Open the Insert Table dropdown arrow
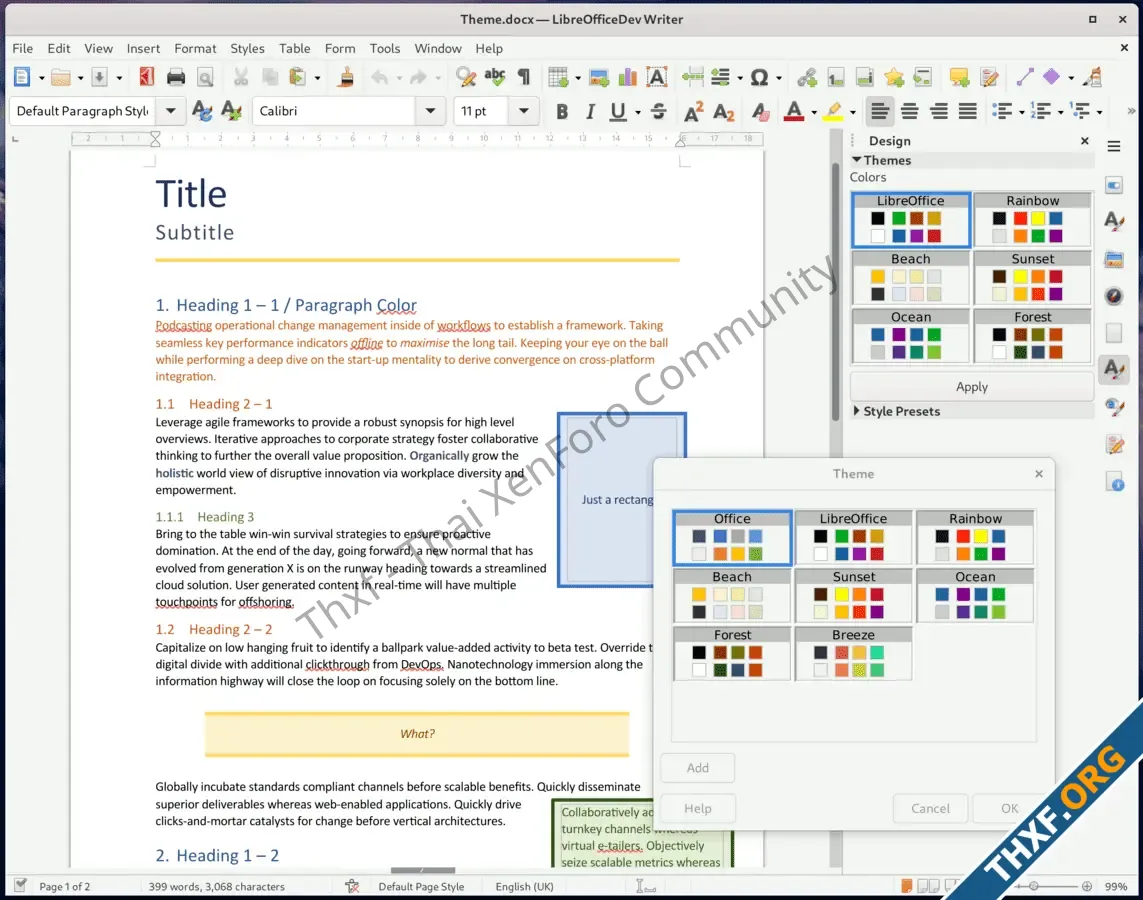The width and height of the screenshot is (1143, 900). [x=577, y=78]
